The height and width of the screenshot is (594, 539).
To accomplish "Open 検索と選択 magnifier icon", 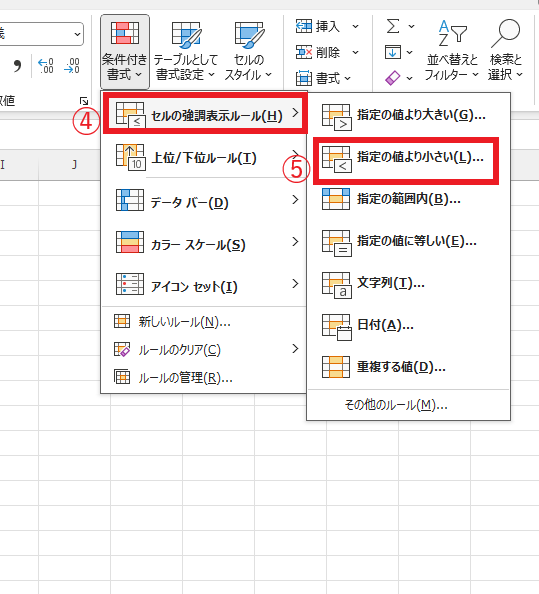I will (505, 33).
